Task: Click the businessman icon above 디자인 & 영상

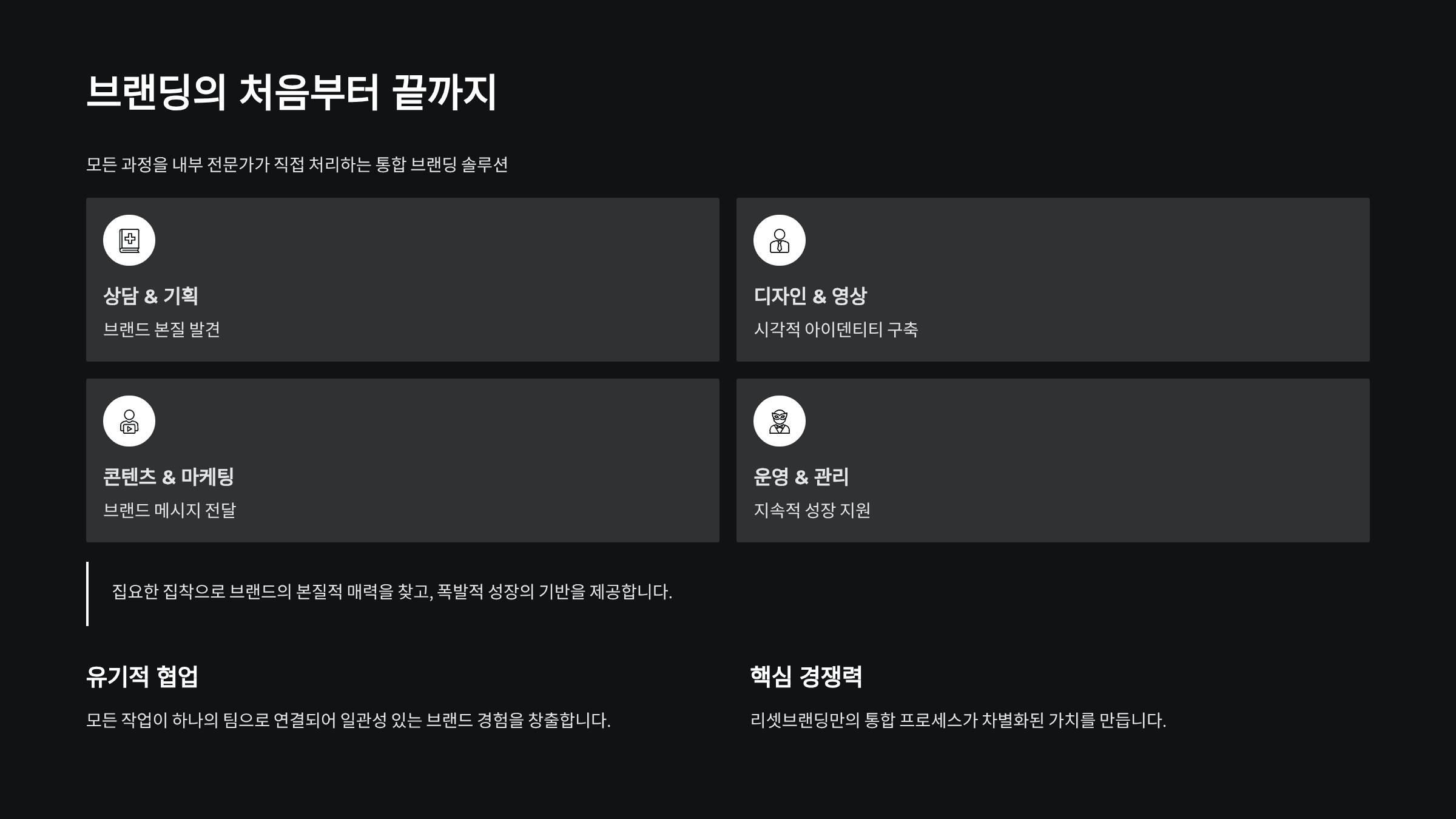Action: pos(780,240)
